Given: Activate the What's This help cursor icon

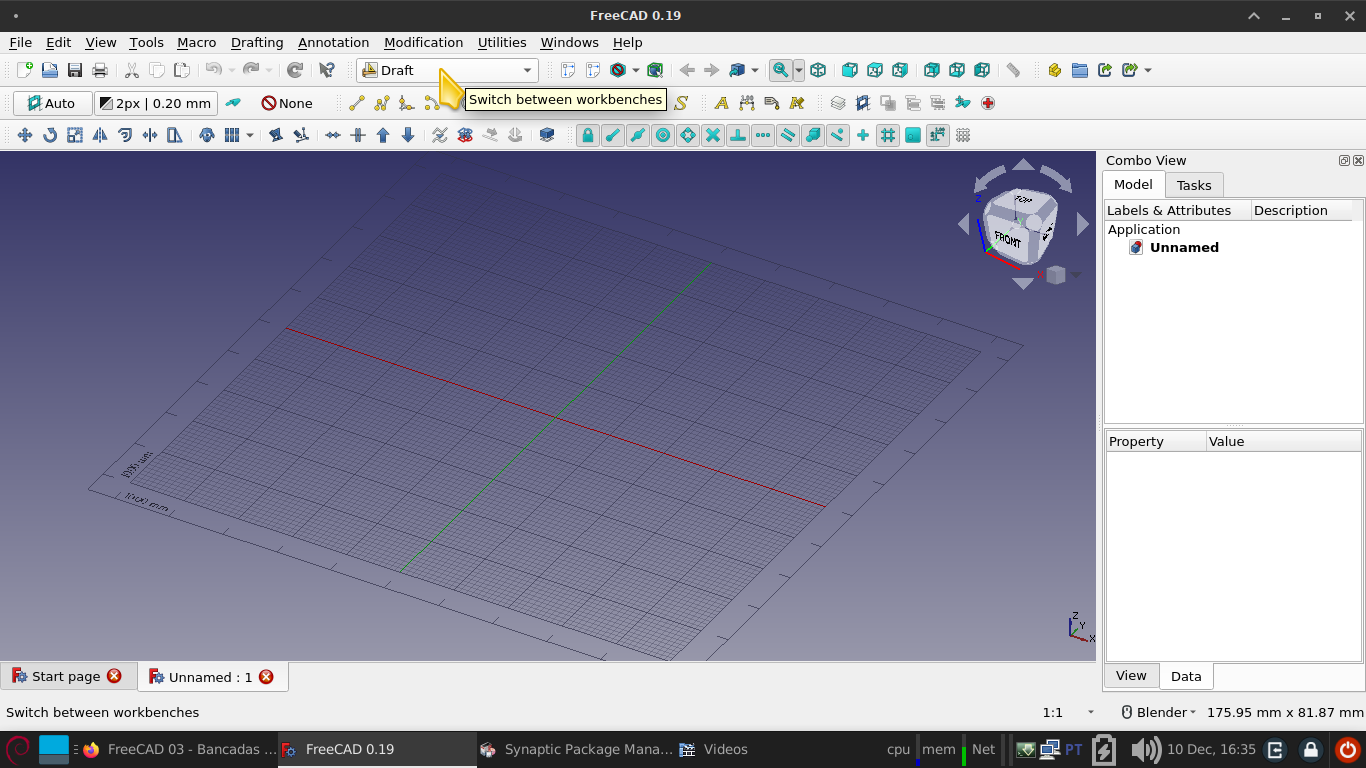Looking at the screenshot, I should pos(327,70).
